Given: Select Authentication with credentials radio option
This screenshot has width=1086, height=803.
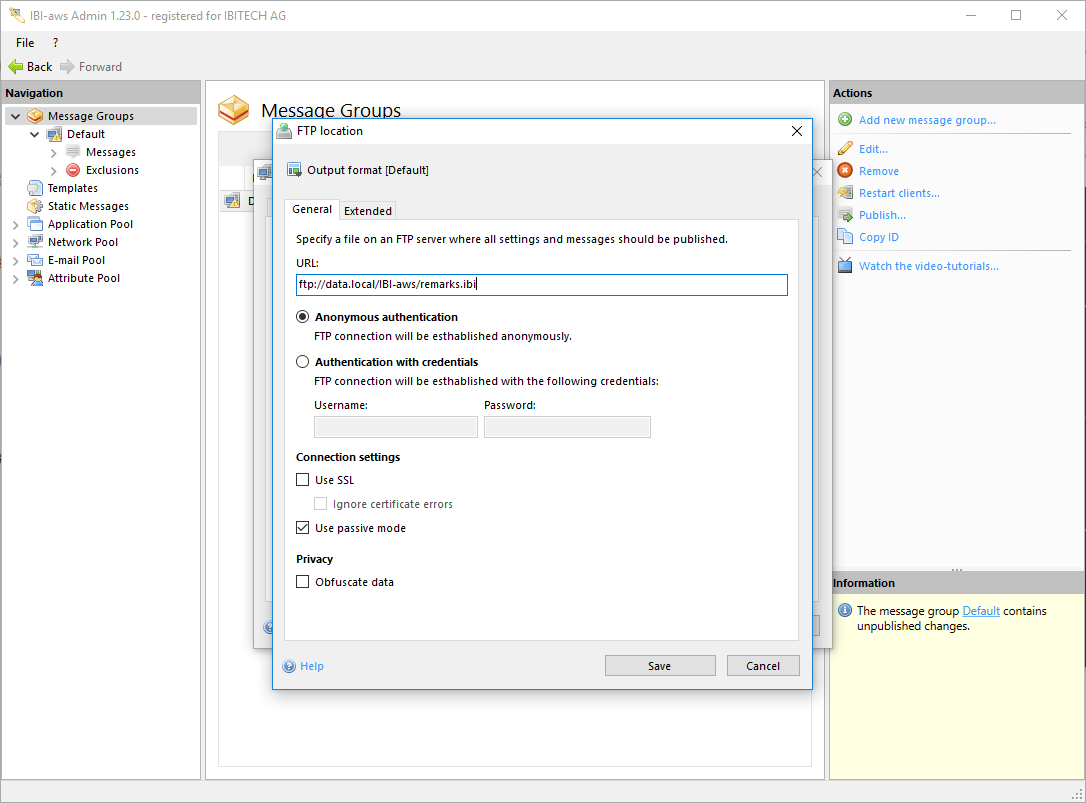Looking at the screenshot, I should pyautogui.click(x=303, y=362).
